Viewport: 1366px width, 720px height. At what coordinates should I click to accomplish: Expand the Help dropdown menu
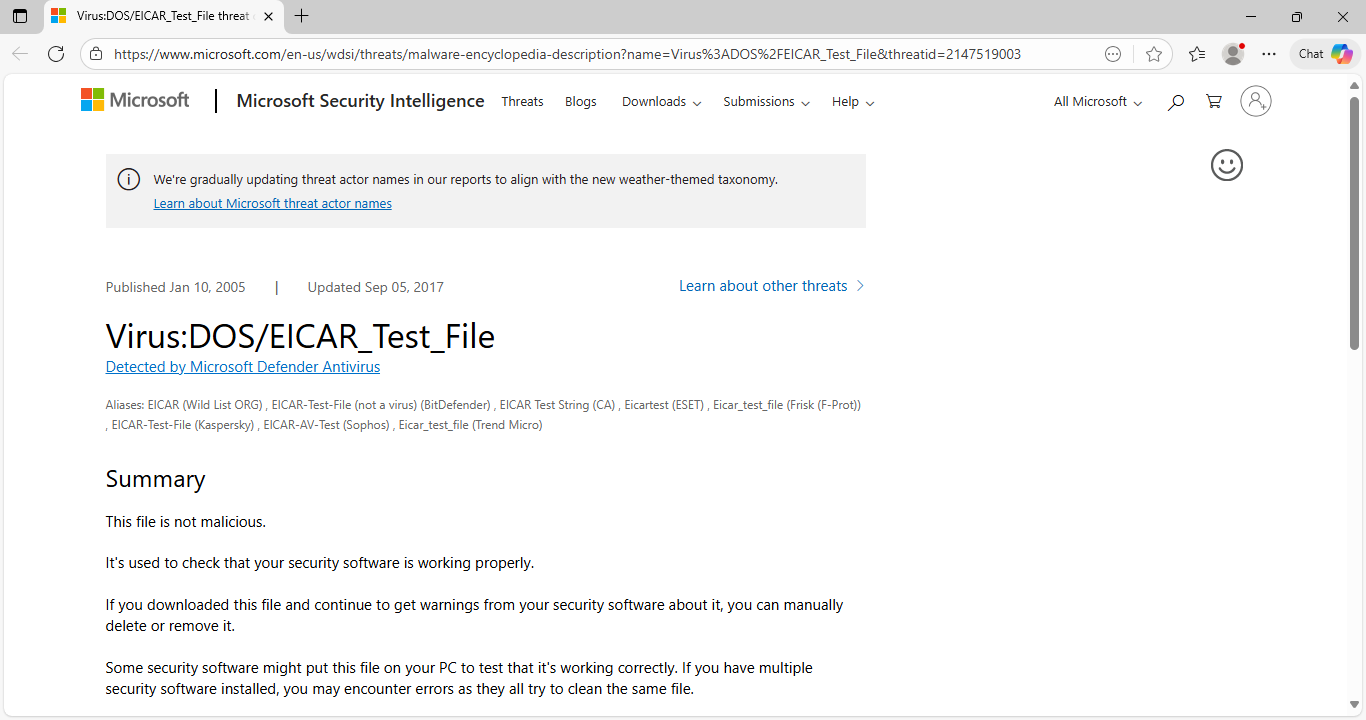click(853, 102)
